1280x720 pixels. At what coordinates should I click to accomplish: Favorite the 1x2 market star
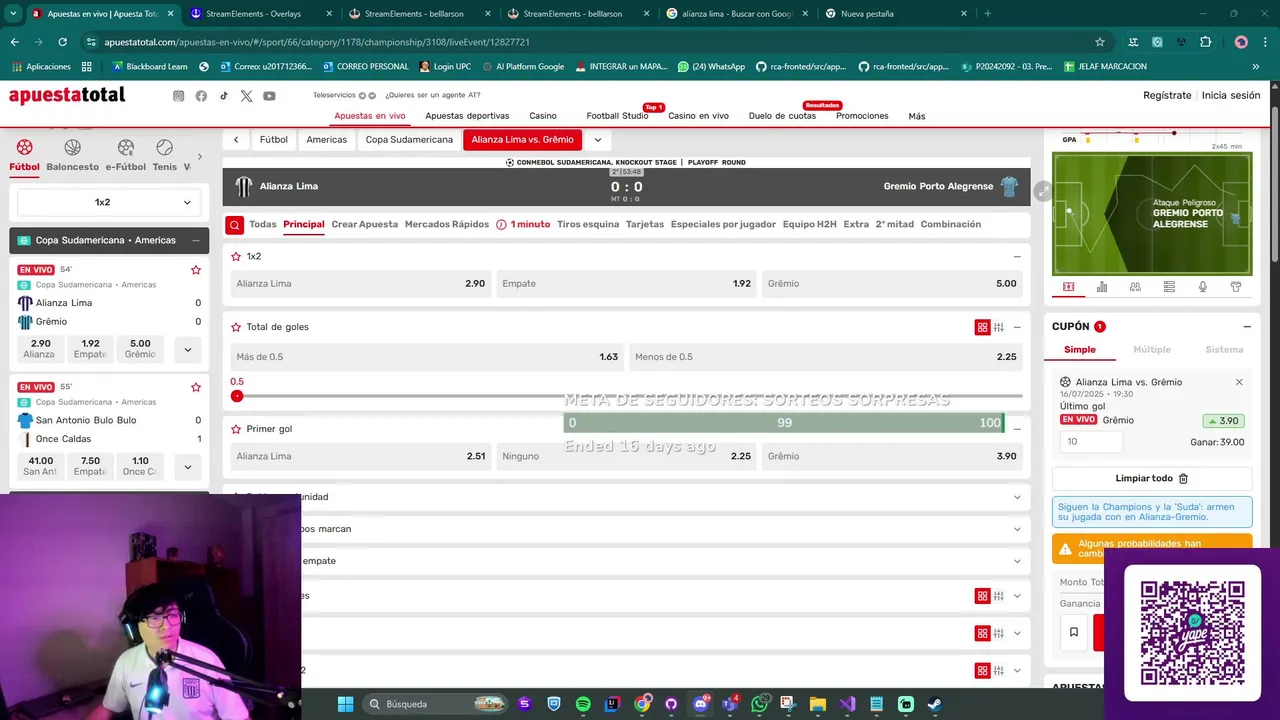click(x=236, y=257)
